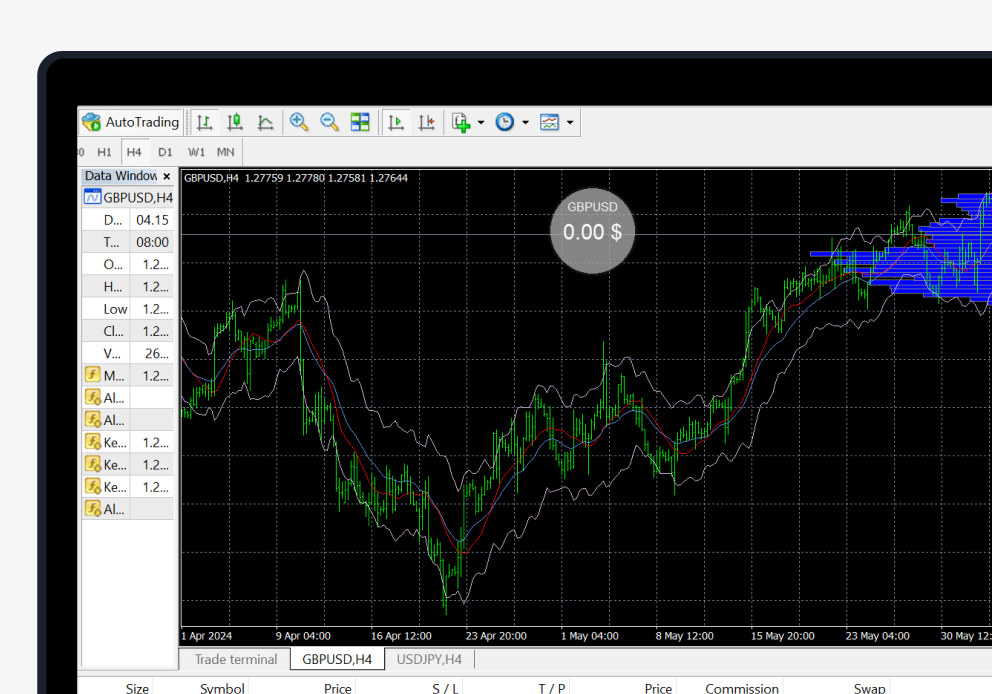The width and height of the screenshot is (992, 694).
Task: Toggle chart auto scroll
Action: [x=395, y=122]
